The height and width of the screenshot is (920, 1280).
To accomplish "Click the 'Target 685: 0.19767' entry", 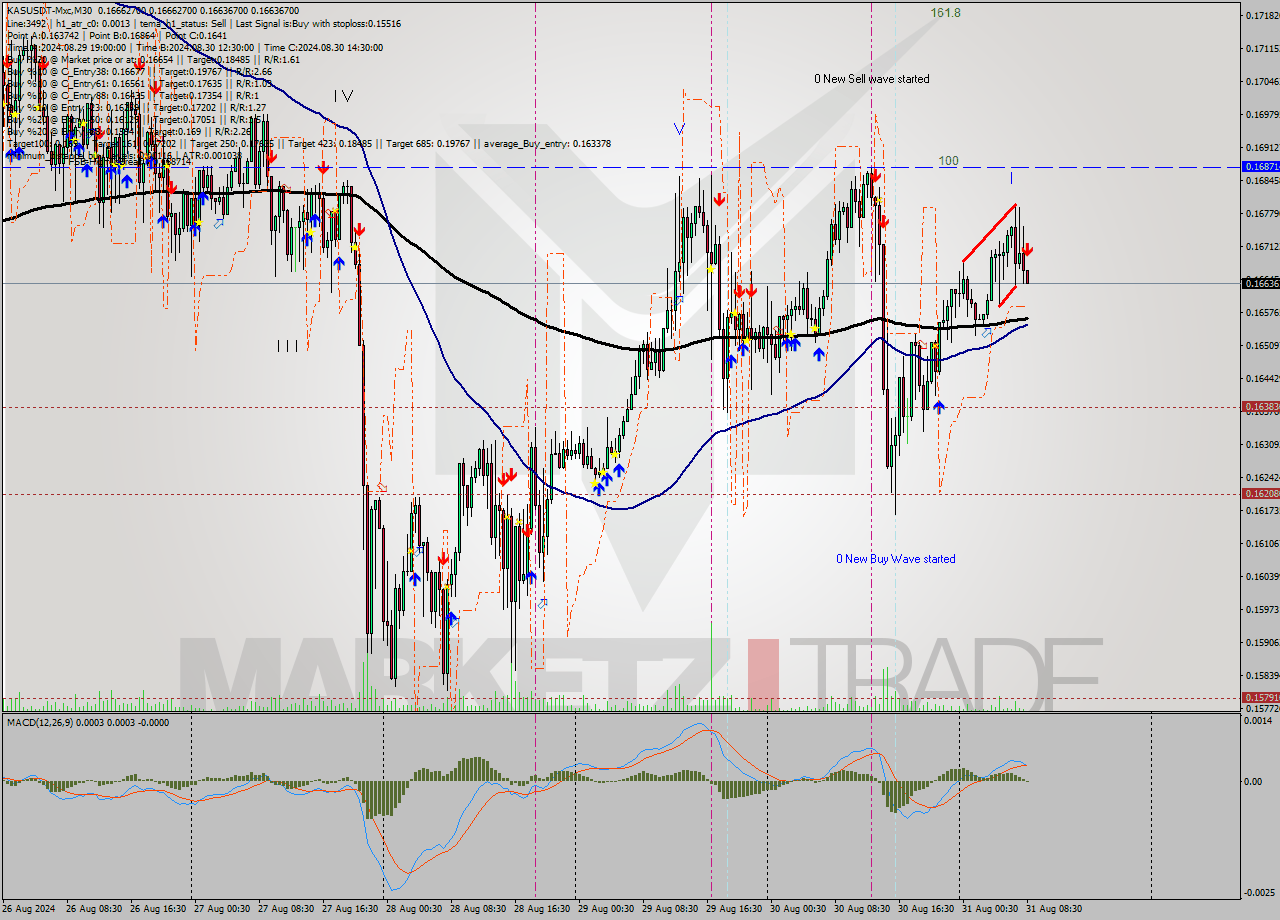I will (x=428, y=143).
